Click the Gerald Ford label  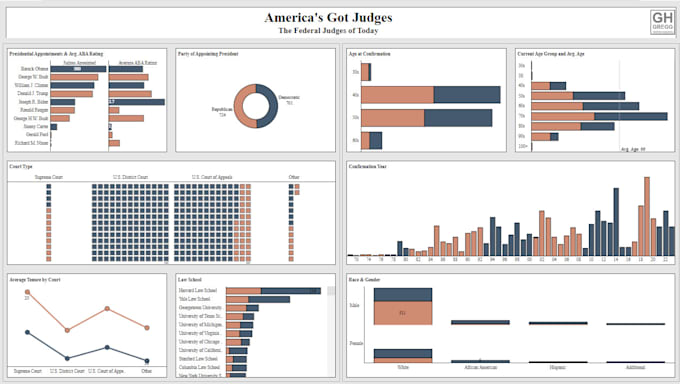[37, 135]
